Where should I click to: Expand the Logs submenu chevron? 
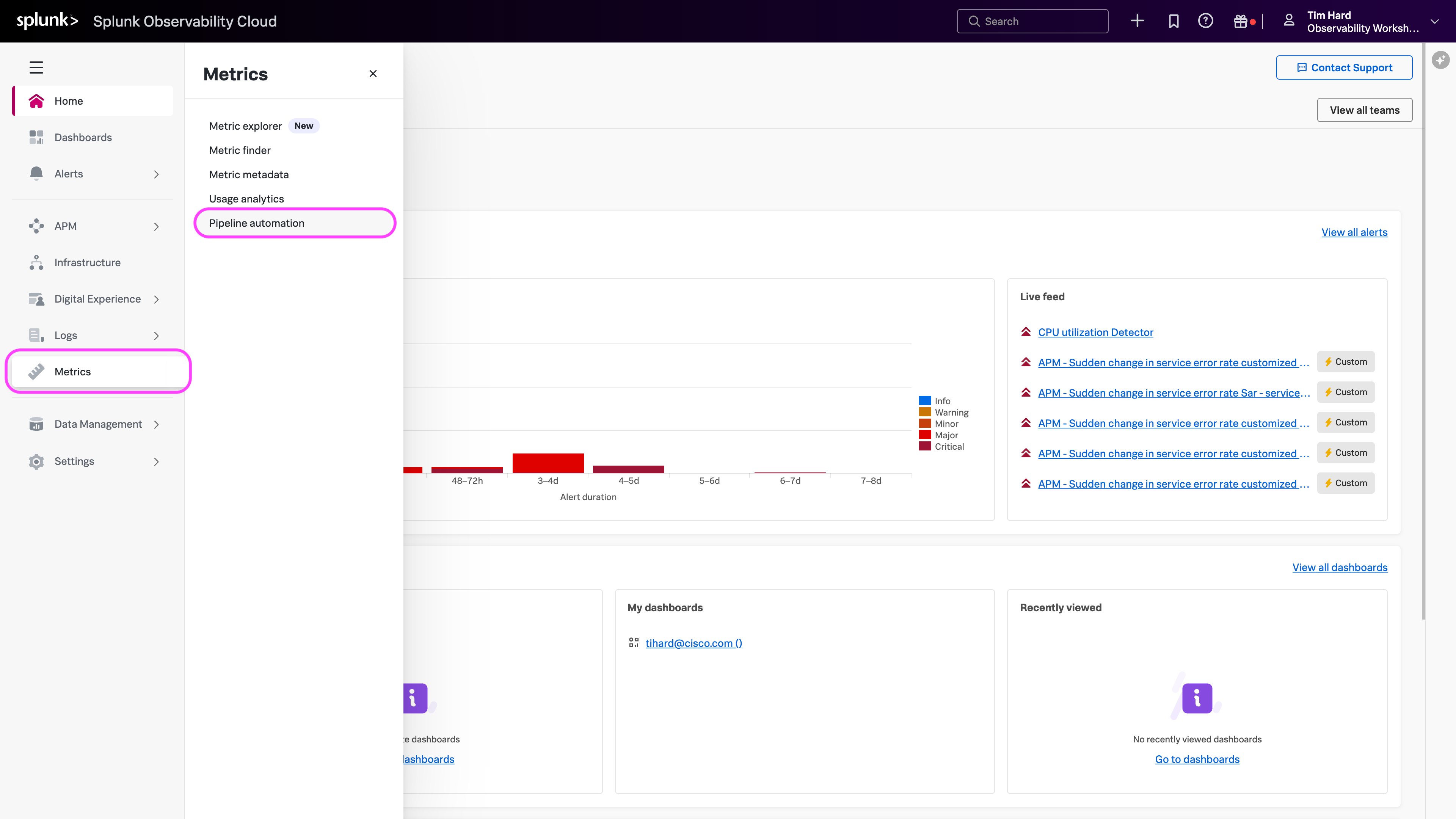point(157,336)
